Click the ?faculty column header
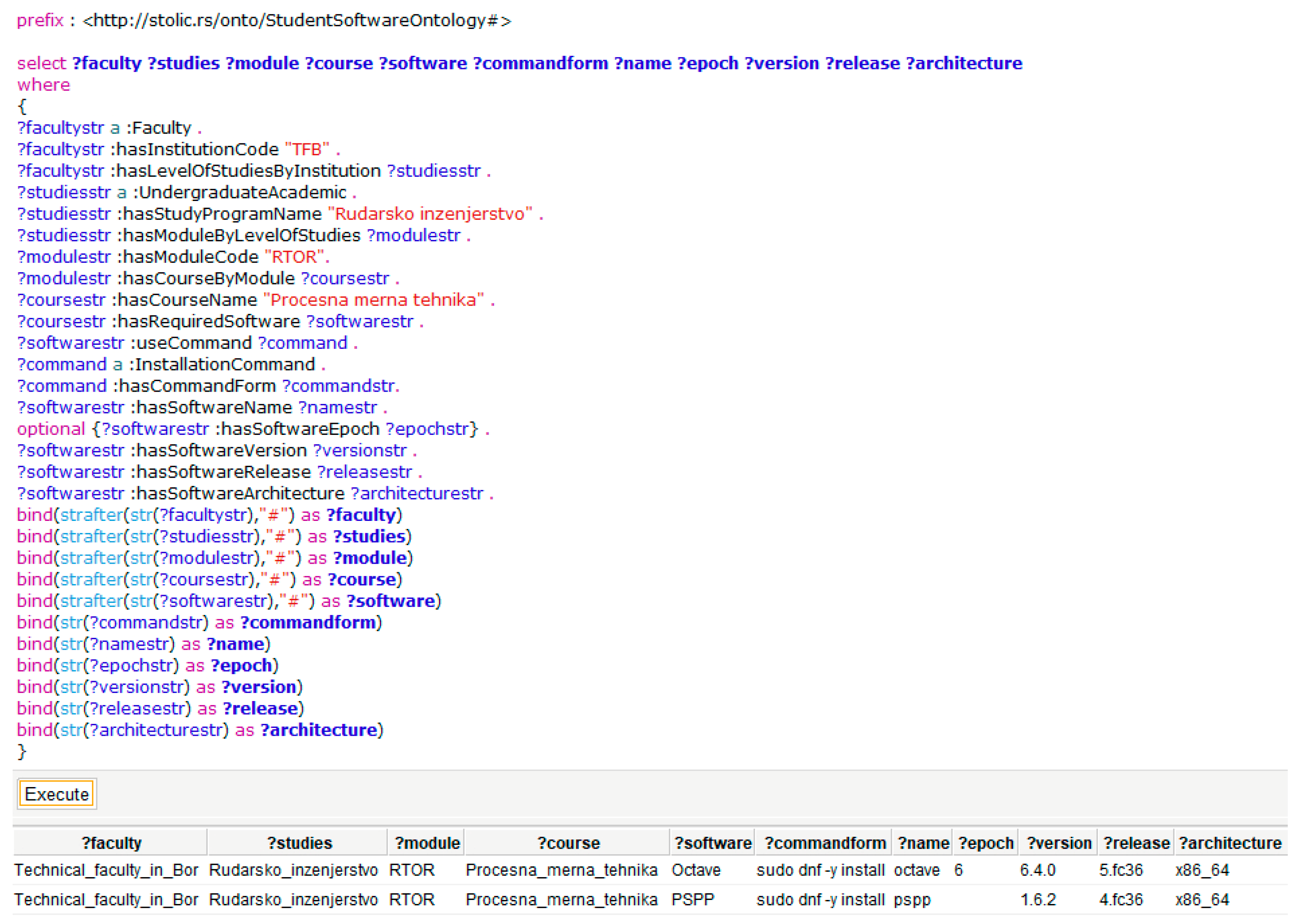This screenshot has width=1300, height=924. coord(111,842)
